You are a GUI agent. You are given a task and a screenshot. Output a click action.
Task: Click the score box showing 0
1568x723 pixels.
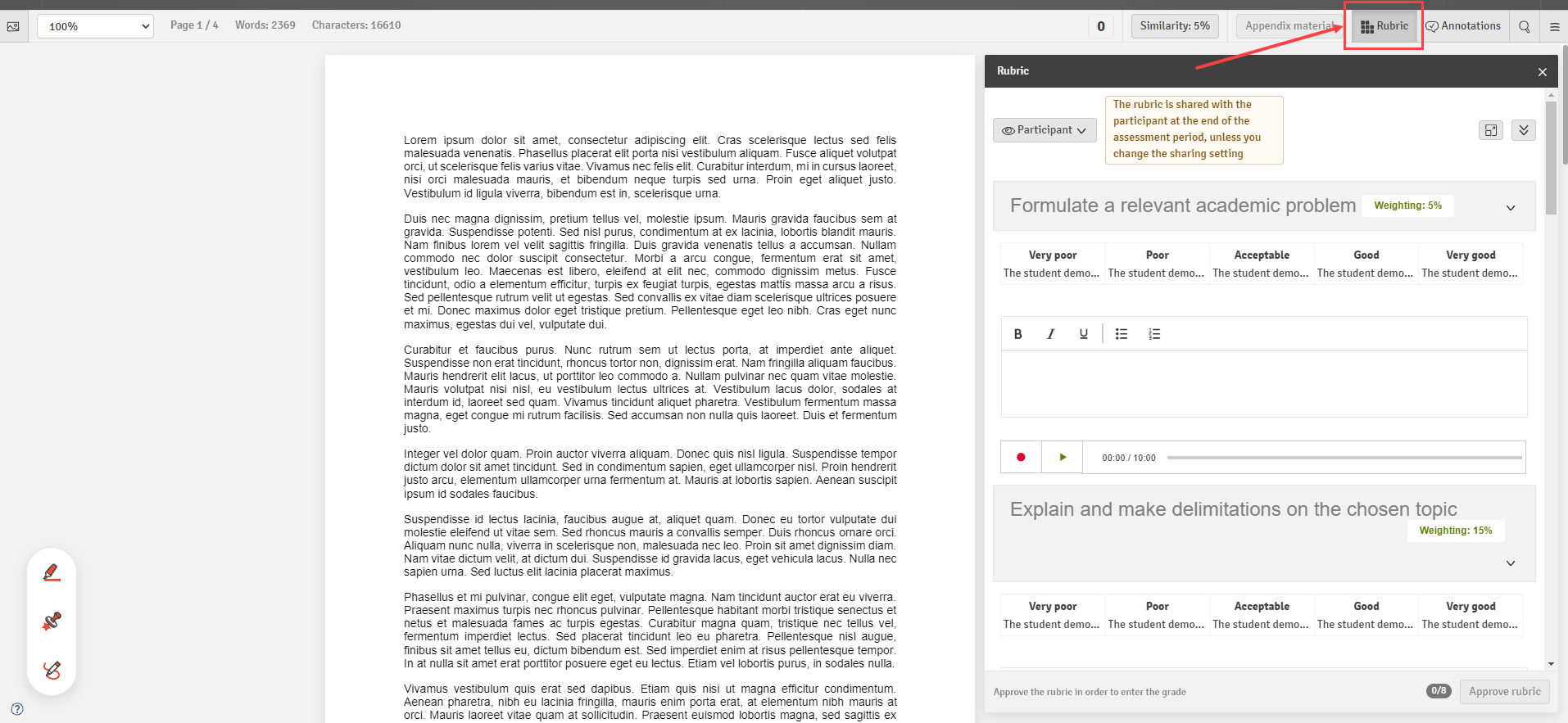1100,26
